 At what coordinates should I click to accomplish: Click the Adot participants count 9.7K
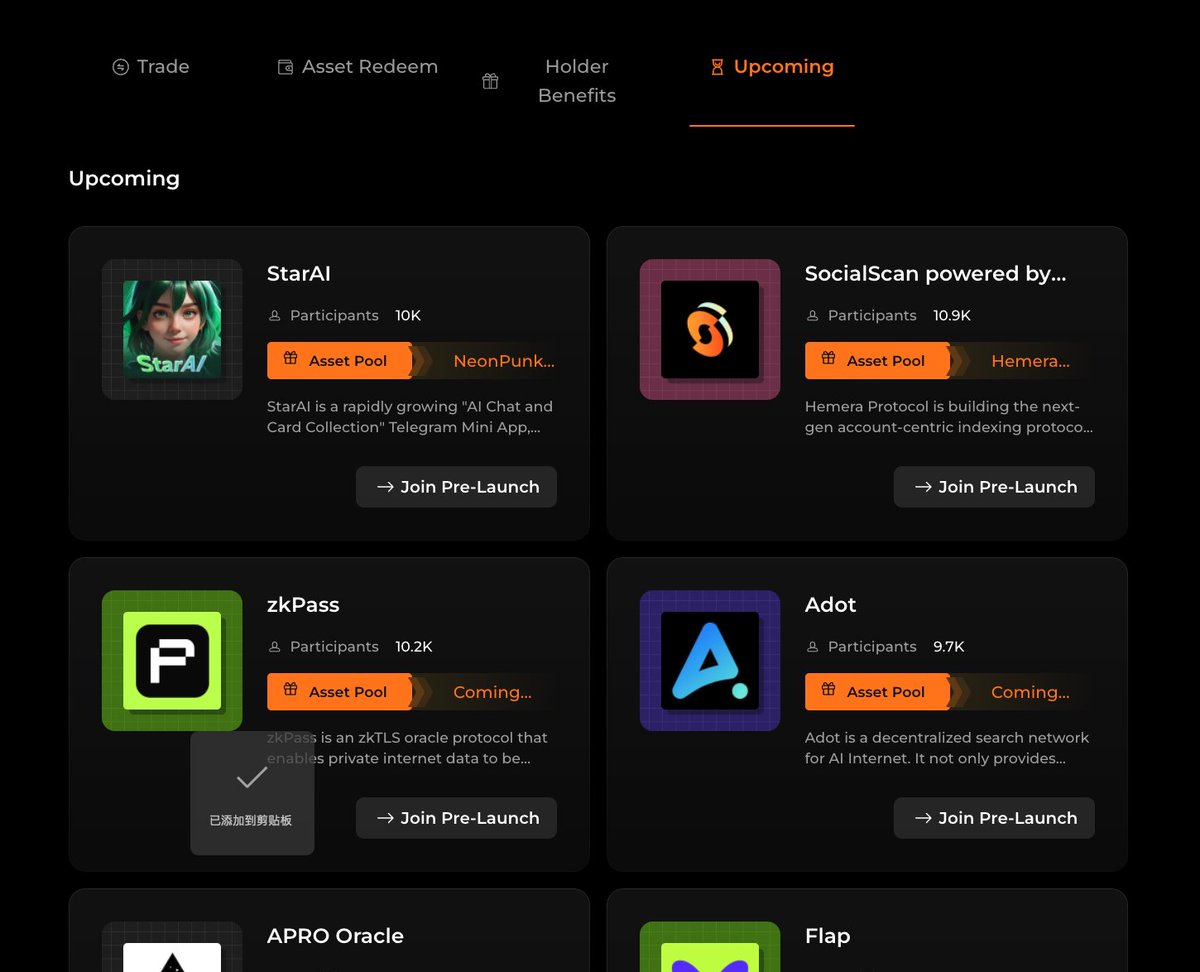[949, 646]
